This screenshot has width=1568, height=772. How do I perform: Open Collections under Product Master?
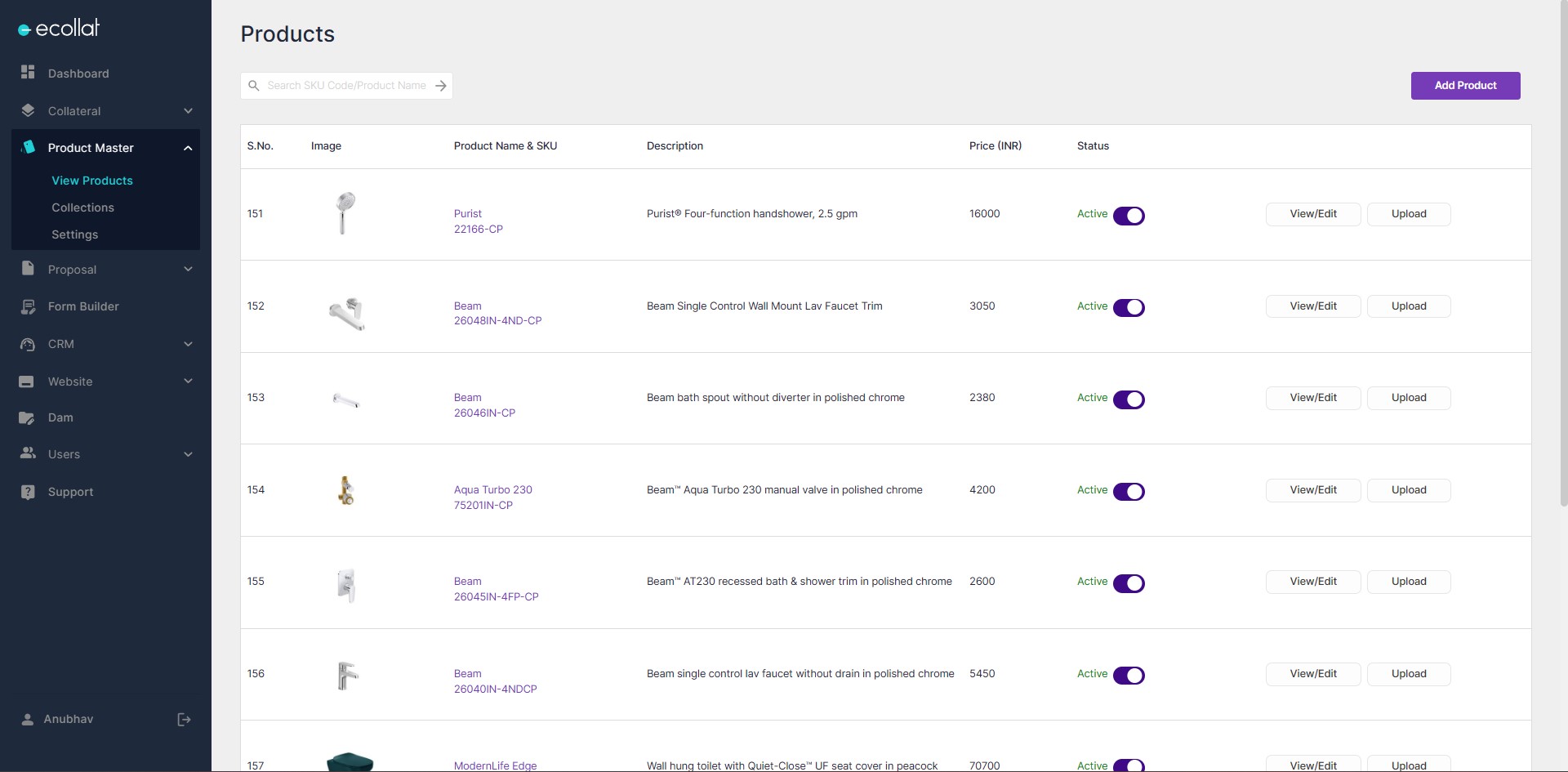[82, 208]
